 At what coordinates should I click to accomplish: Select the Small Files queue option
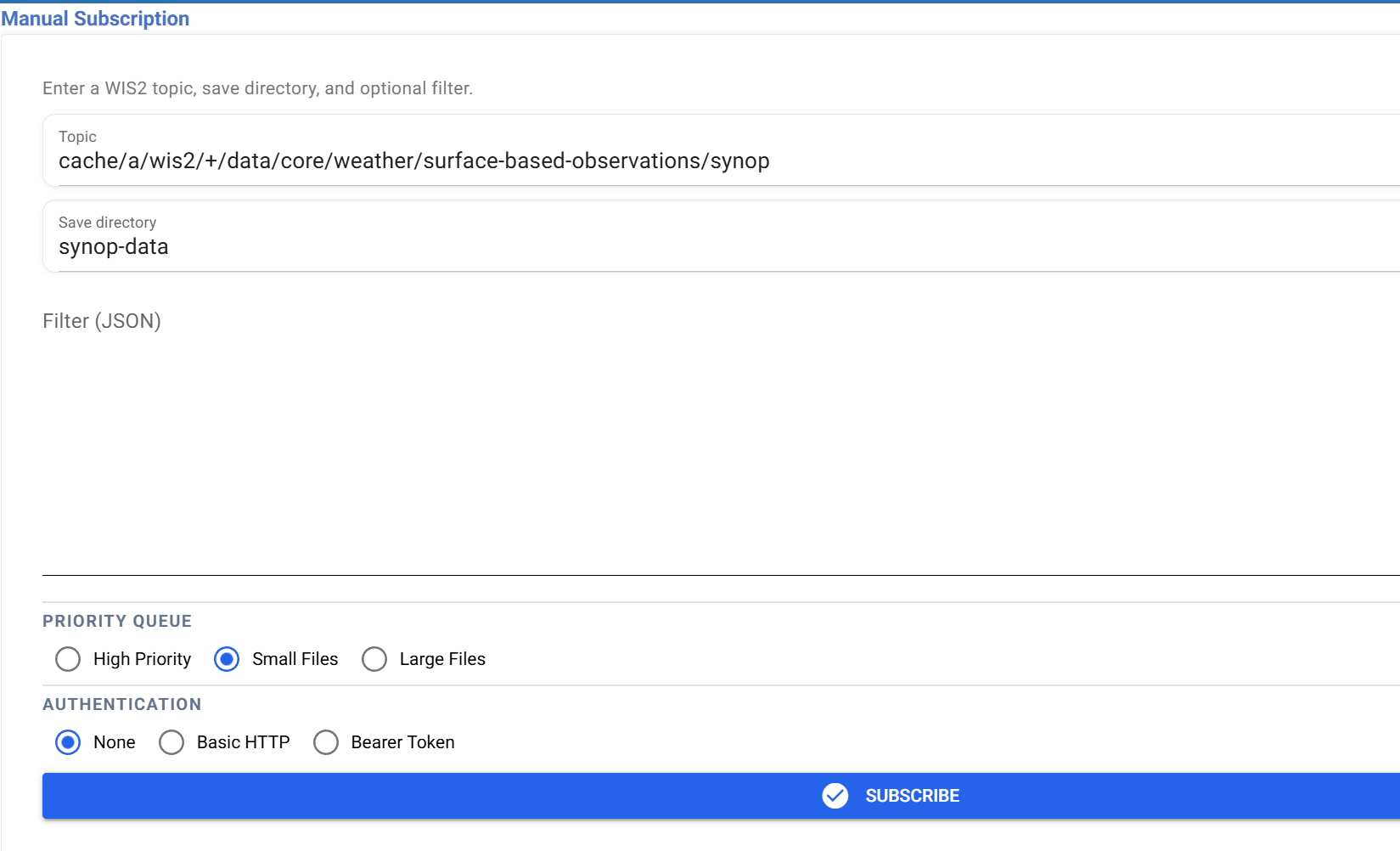[x=227, y=659]
